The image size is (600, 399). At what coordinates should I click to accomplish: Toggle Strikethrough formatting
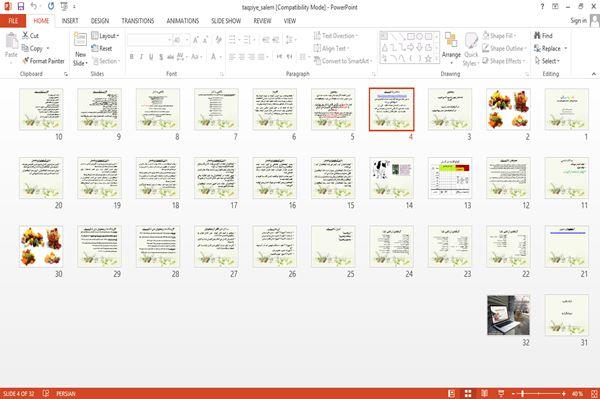[x=170, y=57]
